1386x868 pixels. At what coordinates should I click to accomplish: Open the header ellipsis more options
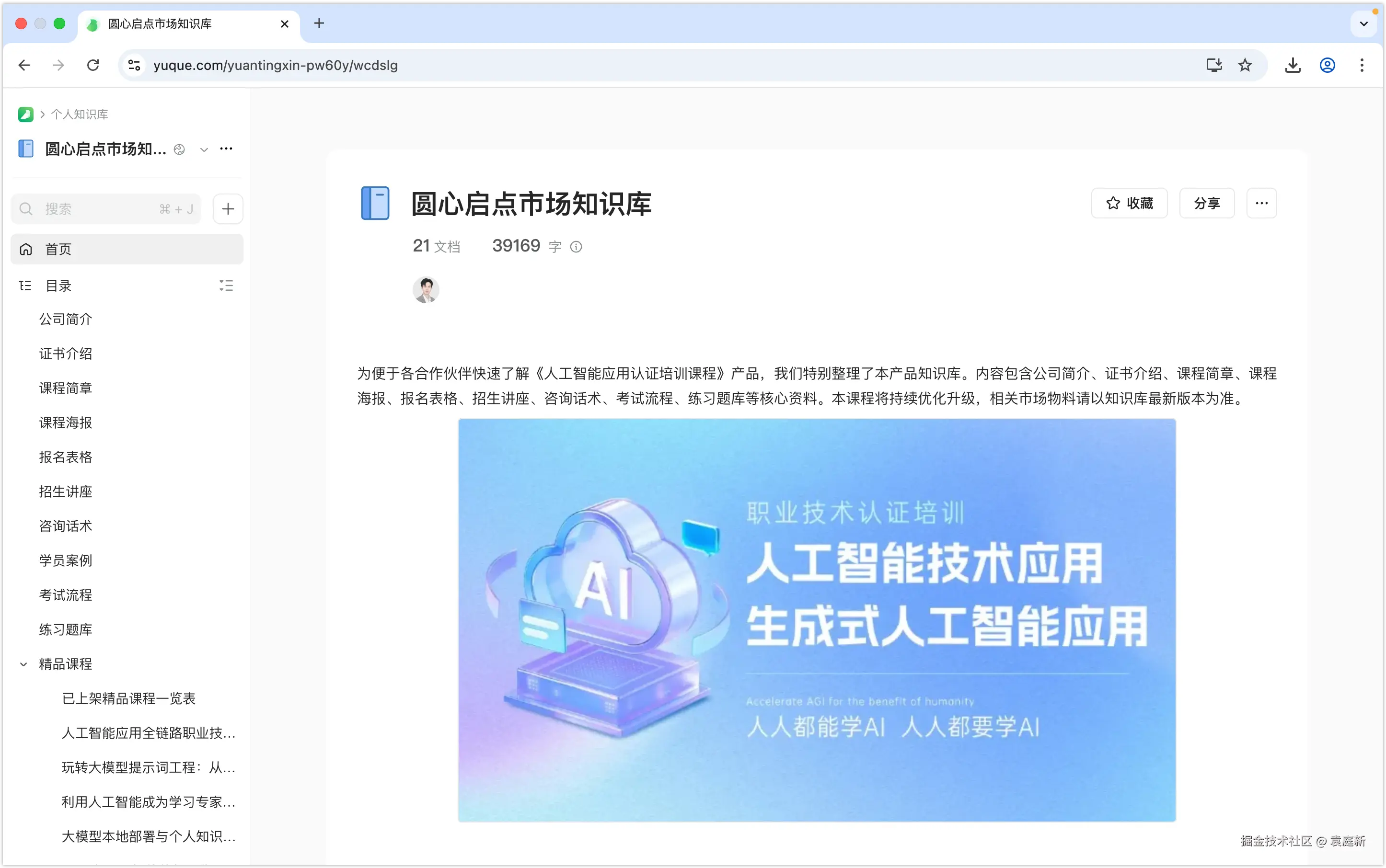pyautogui.click(x=1261, y=203)
